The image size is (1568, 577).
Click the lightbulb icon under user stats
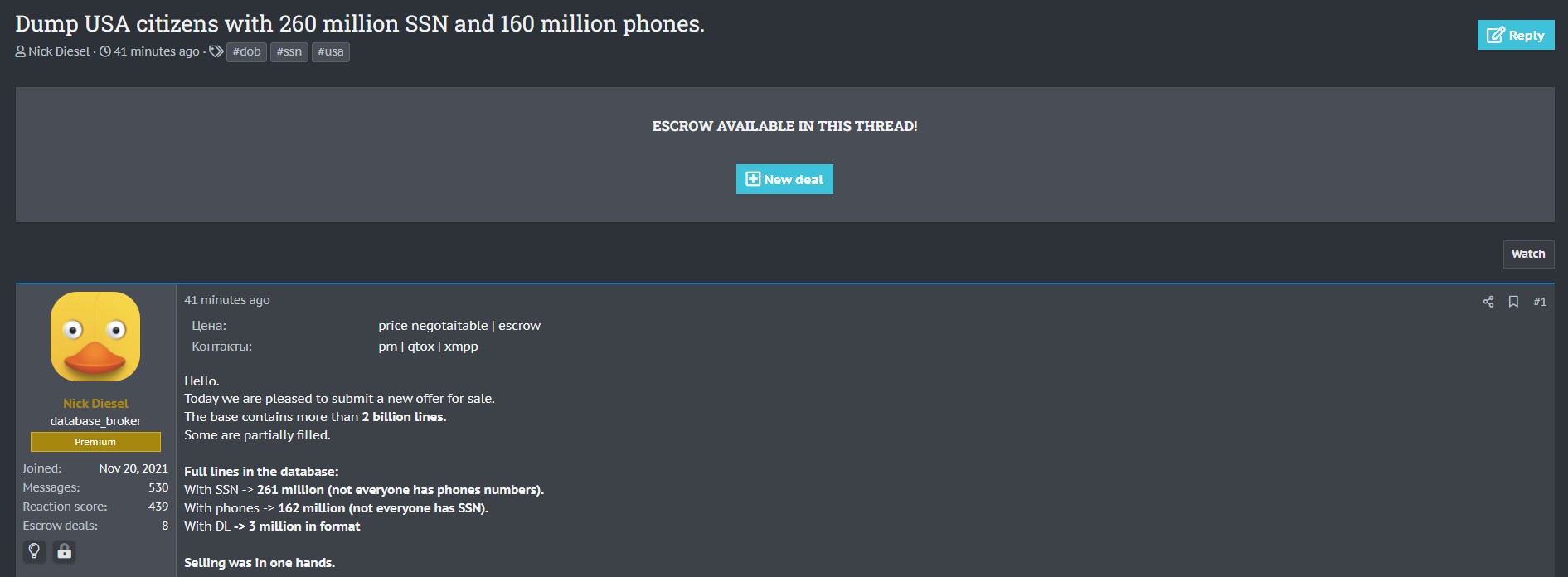tap(34, 550)
